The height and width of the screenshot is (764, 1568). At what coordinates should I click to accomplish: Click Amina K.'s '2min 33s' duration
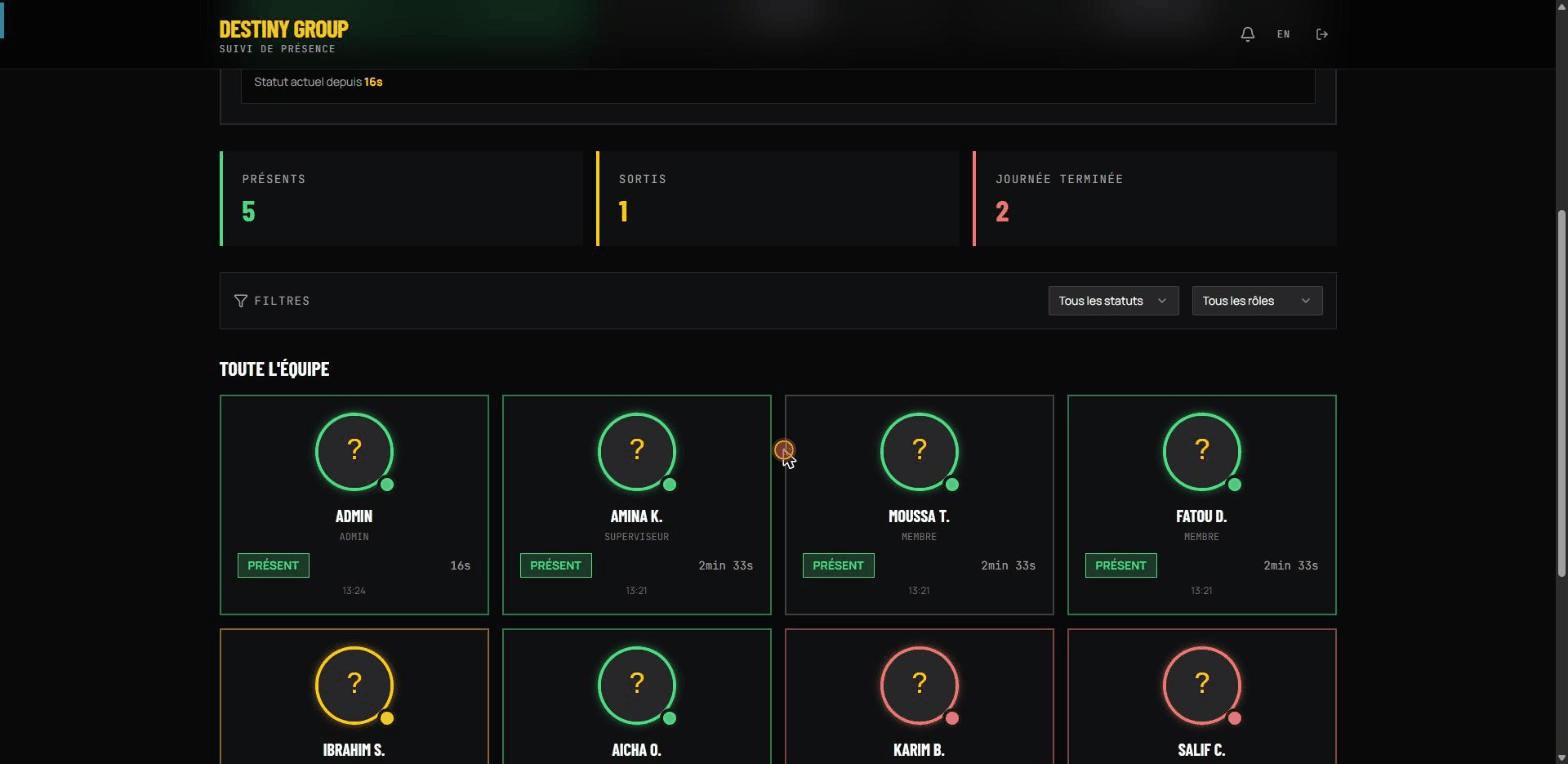(726, 566)
